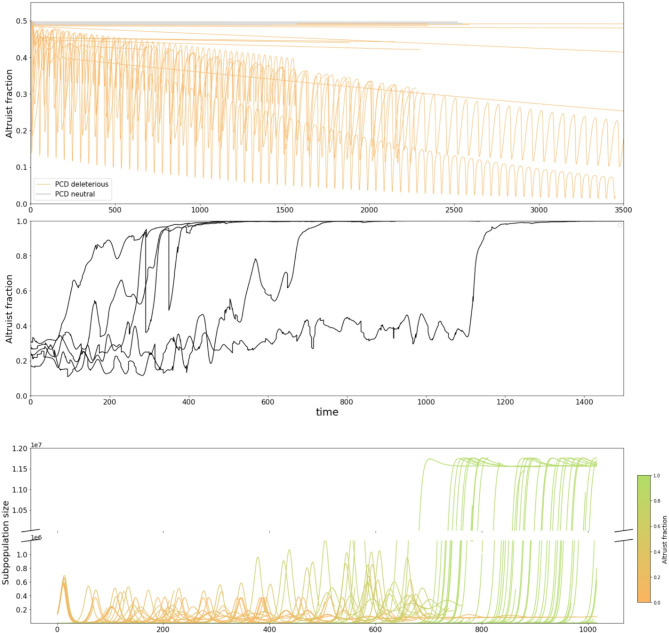The width and height of the screenshot is (669, 633).
Task: Click the colorbar 1.0 tick label
Action: (655, 475)
